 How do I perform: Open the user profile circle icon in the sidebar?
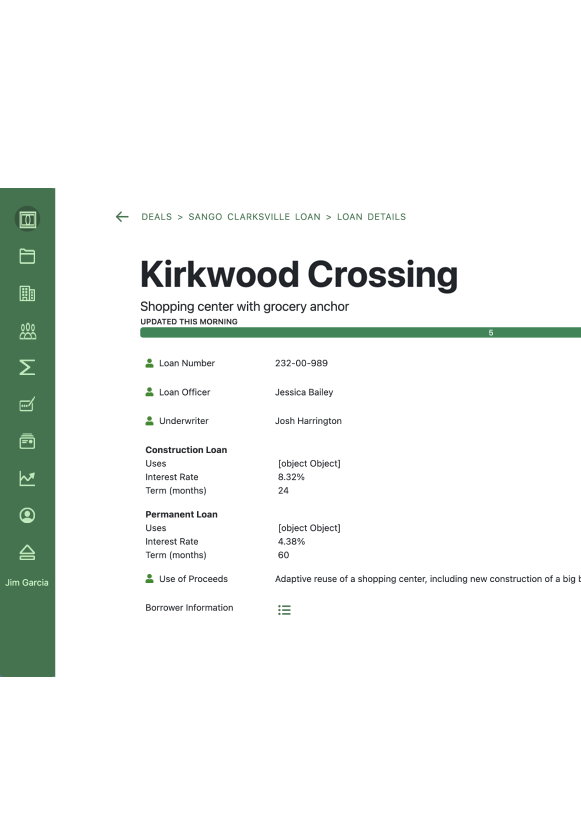pyautogui.click(x=27, y=516)
